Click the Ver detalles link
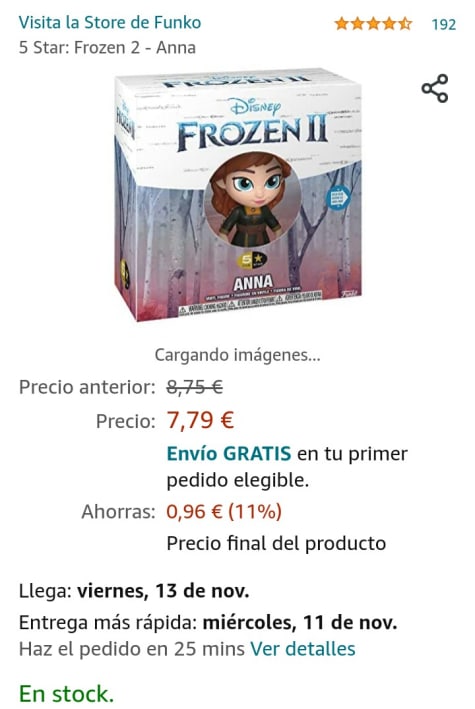Image resolution: width=475 pixels, height=709 pixels. click(303, 649)
